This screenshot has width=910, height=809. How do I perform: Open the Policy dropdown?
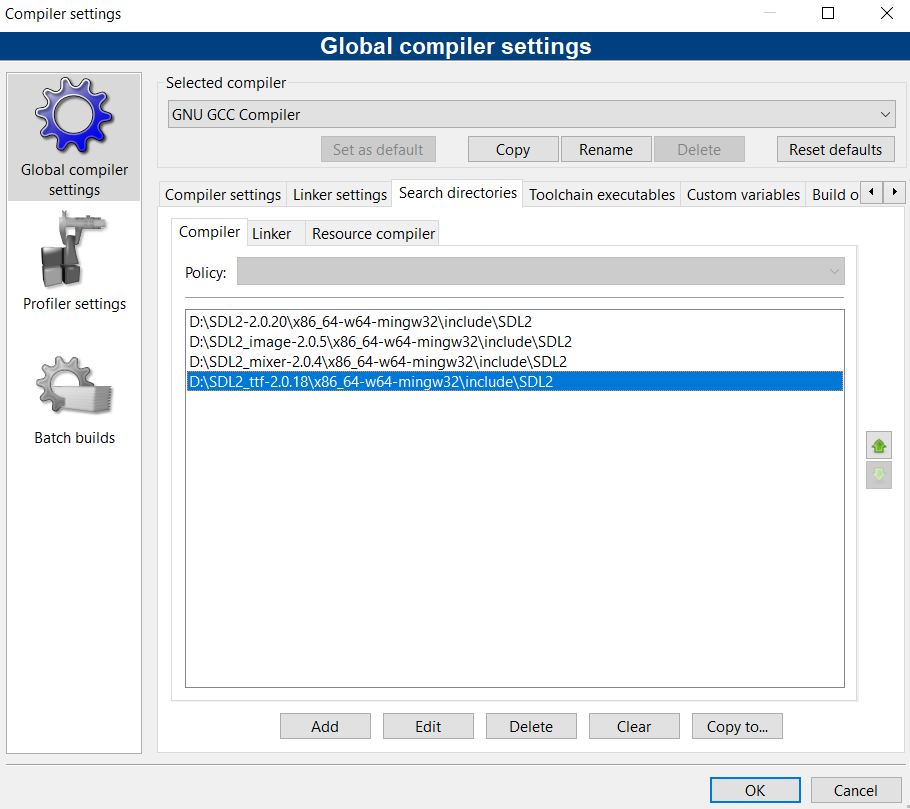coord(540,272)
